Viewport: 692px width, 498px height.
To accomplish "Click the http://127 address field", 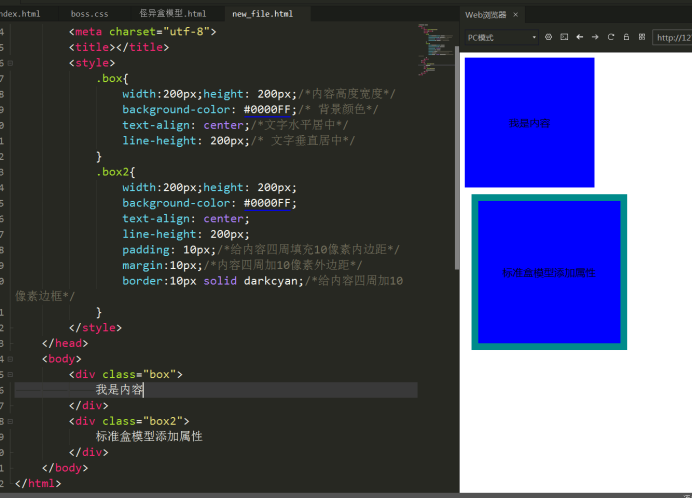I will pyautogui.click(x=672, y=38).
